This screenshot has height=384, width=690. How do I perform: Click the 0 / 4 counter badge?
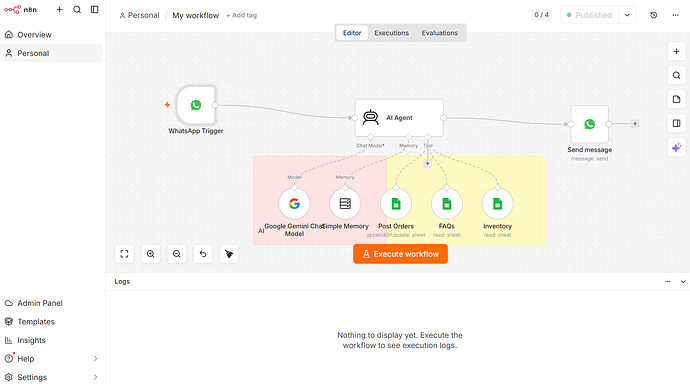(541, 15)
